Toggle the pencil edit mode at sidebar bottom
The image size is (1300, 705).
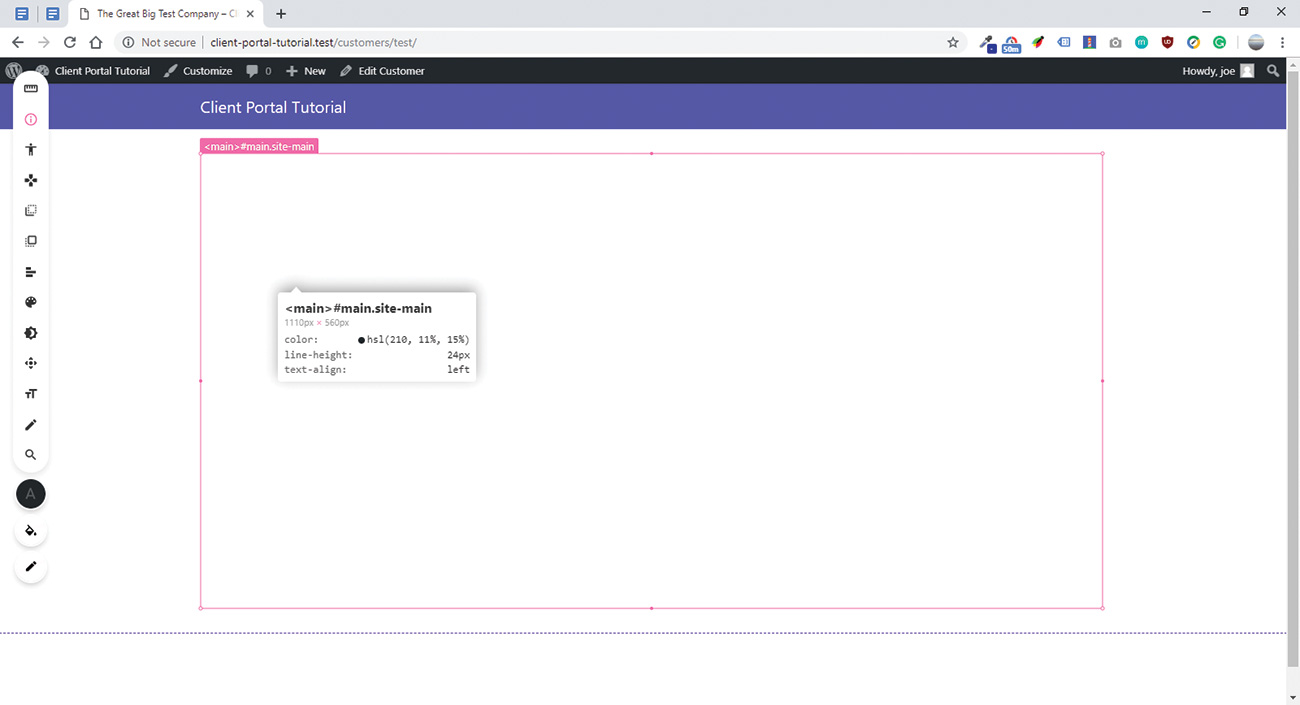pyautogui.click(x=30, y=567)
